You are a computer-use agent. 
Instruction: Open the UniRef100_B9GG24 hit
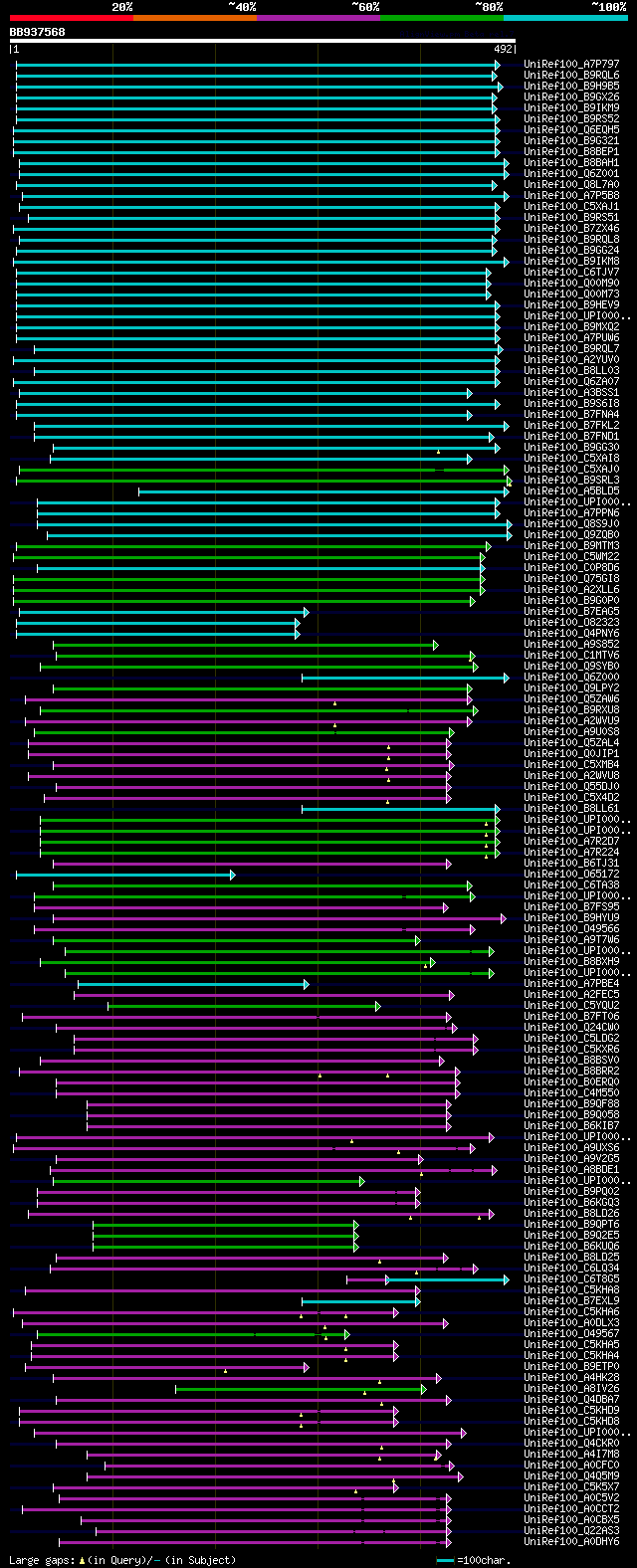[571, 250]
